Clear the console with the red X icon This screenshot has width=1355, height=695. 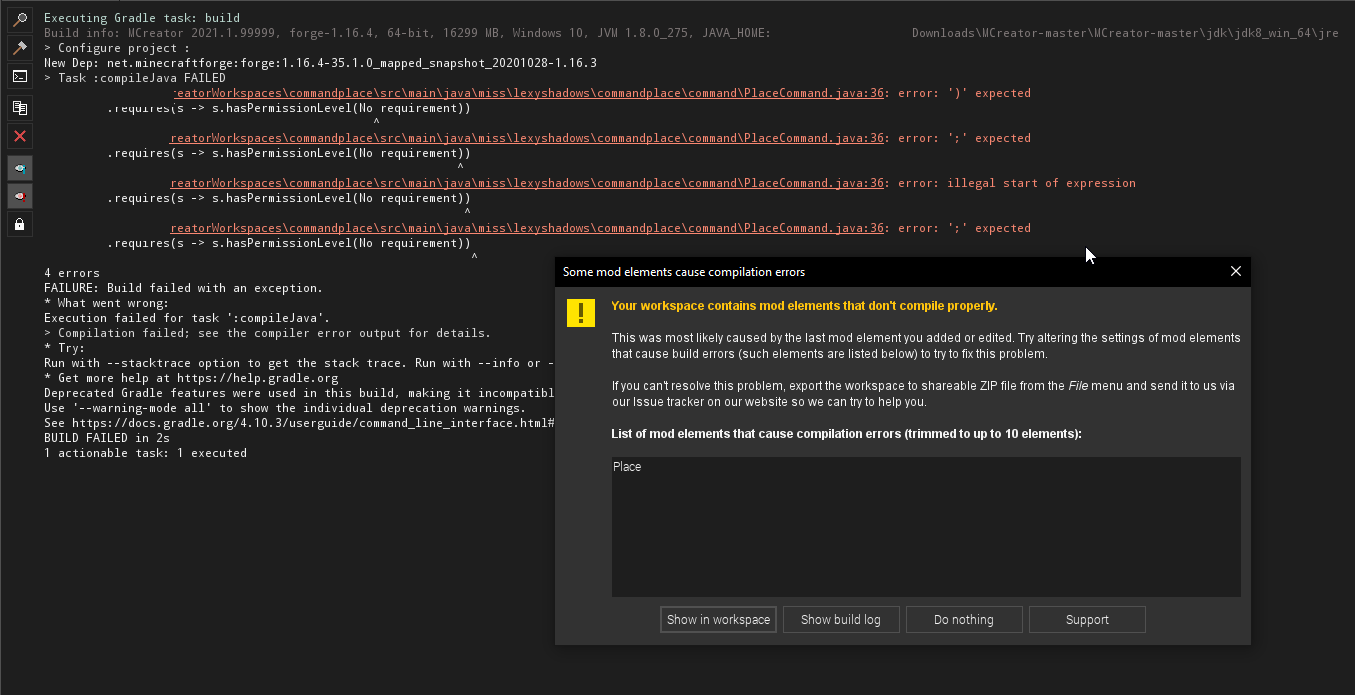[x=20, y=136]
